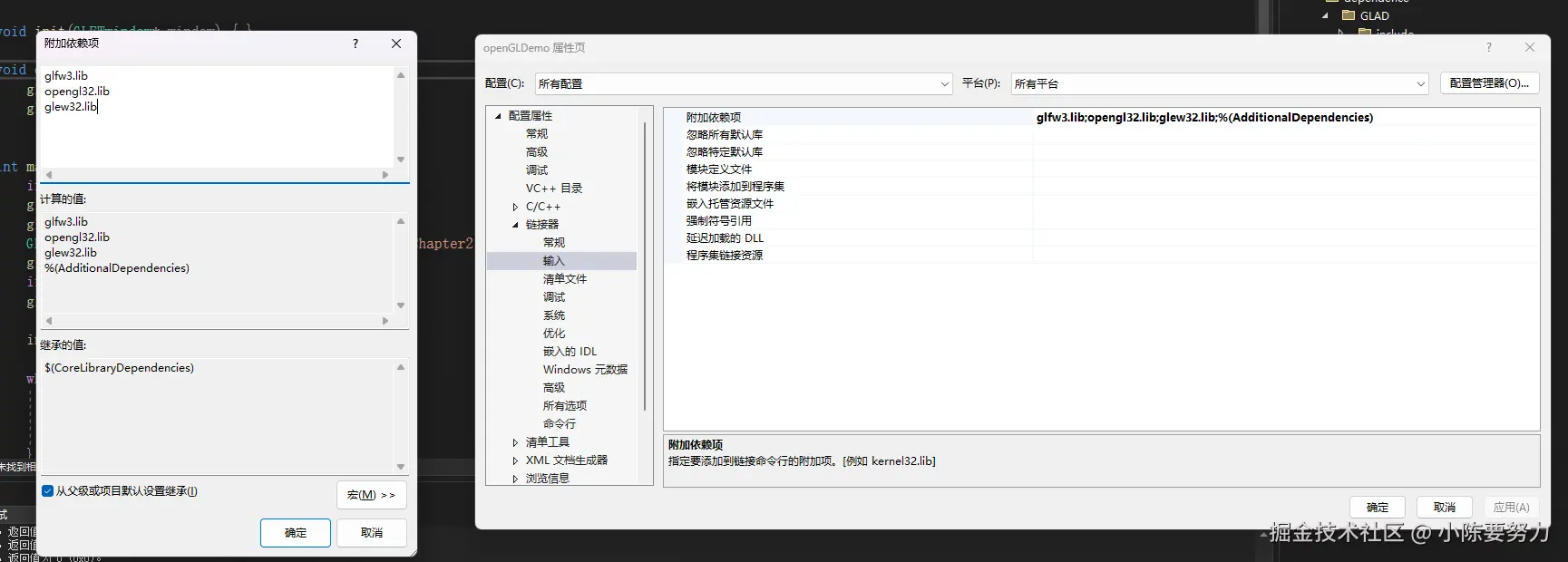1568x562 pixels.
Task: Select 高级 under 配置属性
Action: 537,152
